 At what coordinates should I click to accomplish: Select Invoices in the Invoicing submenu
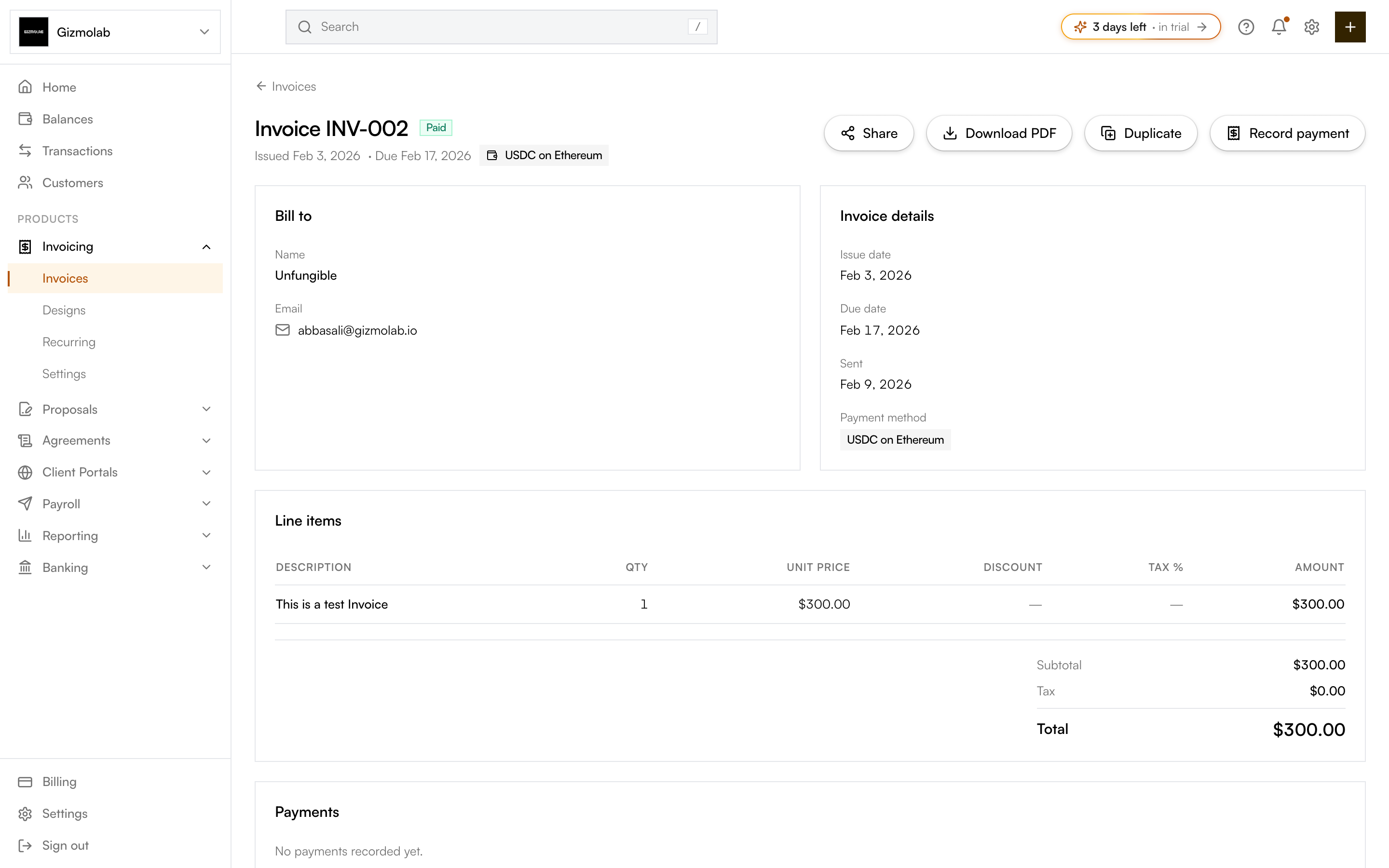pyautogui.click(x=115, y=278)
